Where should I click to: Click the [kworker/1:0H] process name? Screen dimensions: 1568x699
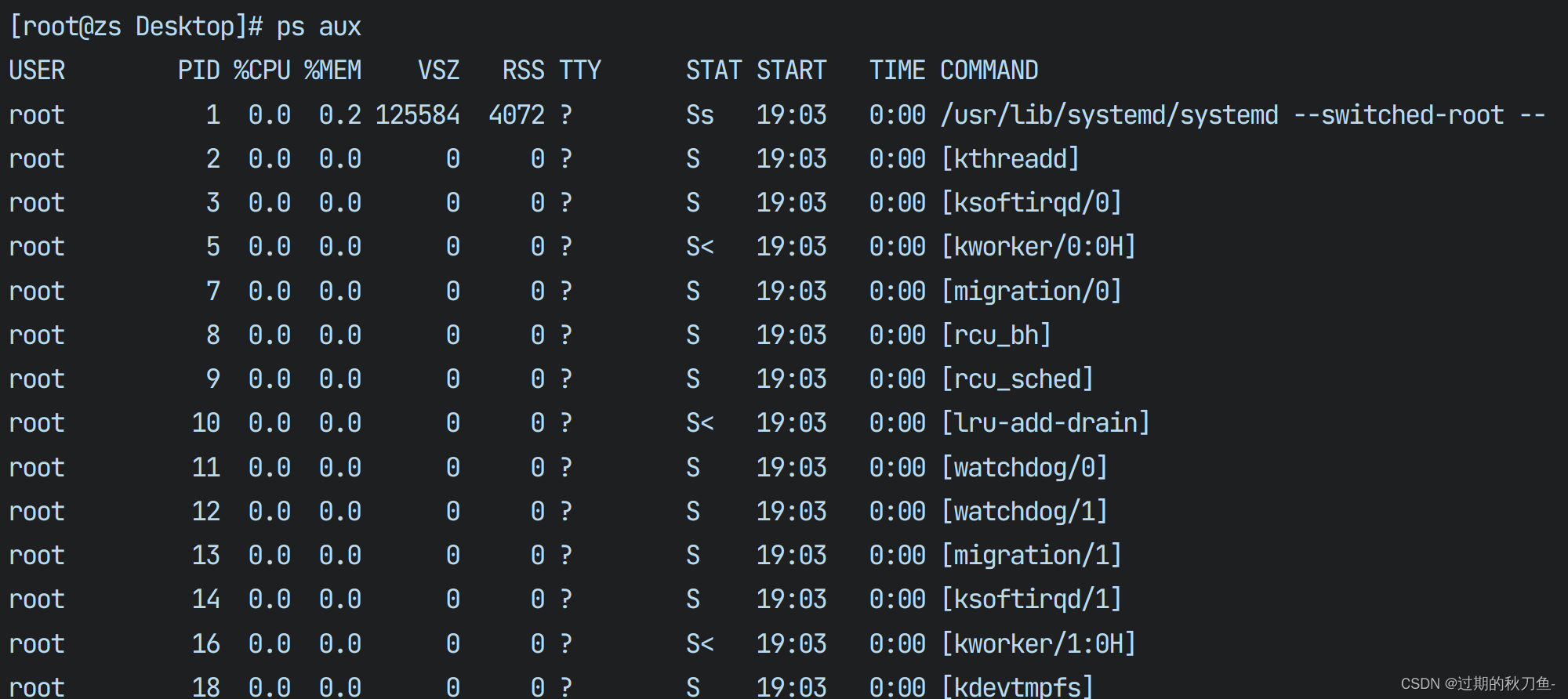(1038, 644)
